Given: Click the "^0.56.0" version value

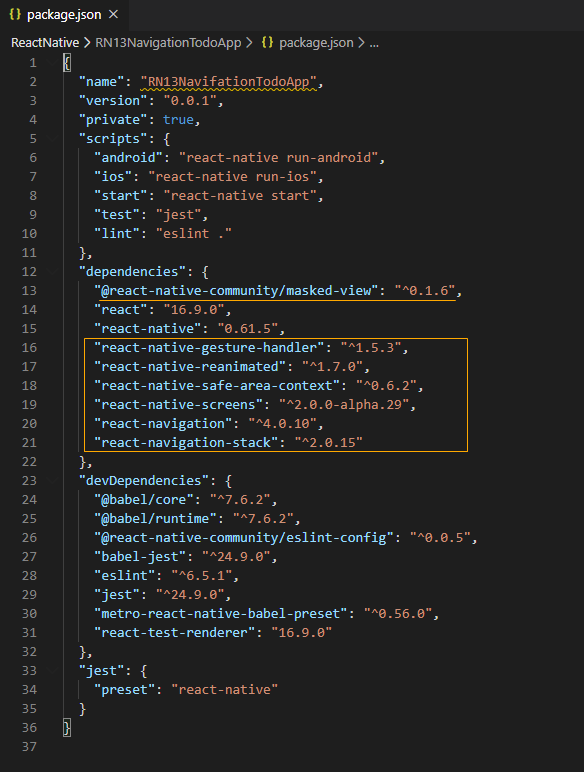Looking at the screenshot, I should tap(397, 614).
